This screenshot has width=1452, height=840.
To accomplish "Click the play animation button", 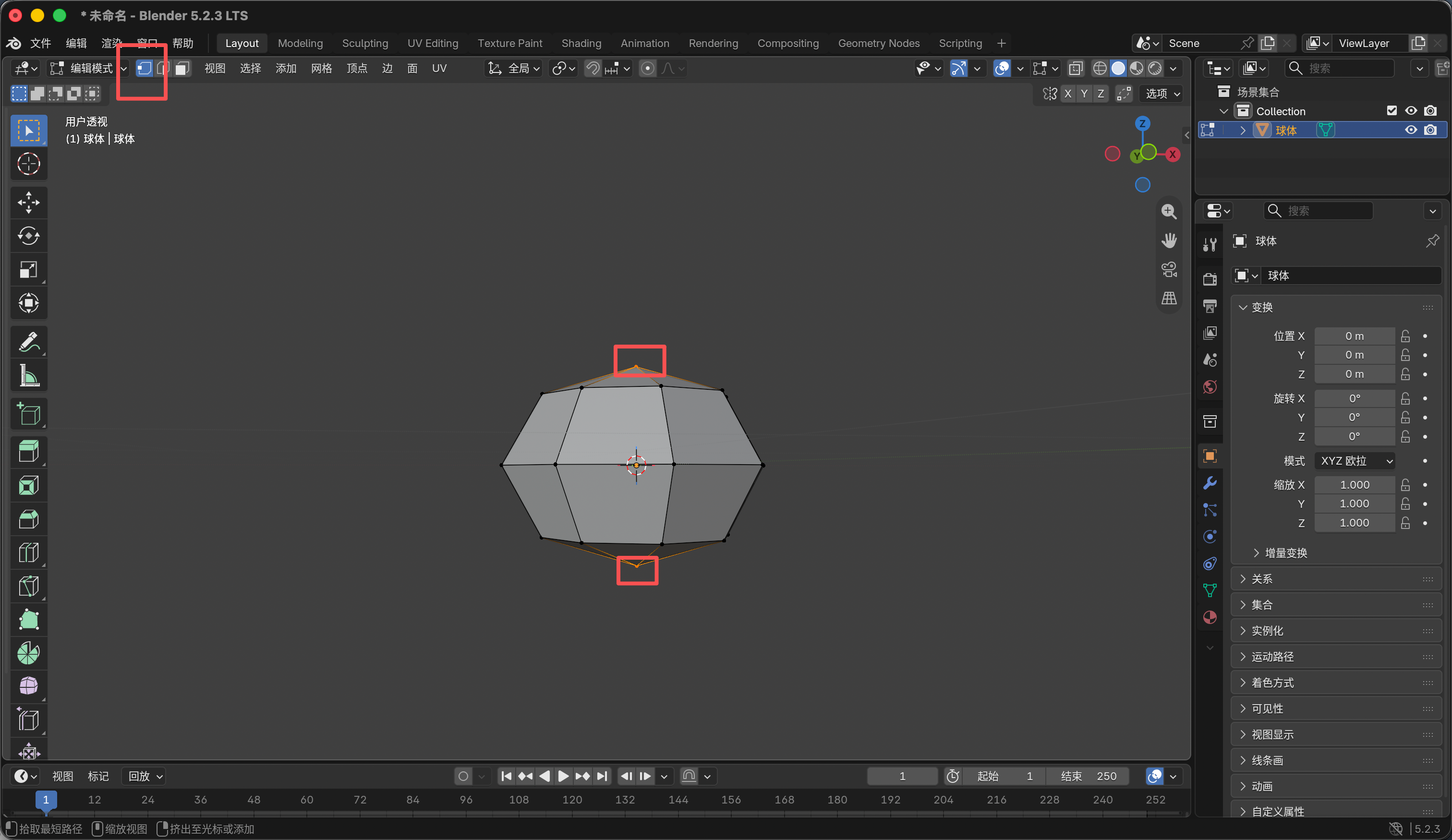I will click(x=563, y=776).
